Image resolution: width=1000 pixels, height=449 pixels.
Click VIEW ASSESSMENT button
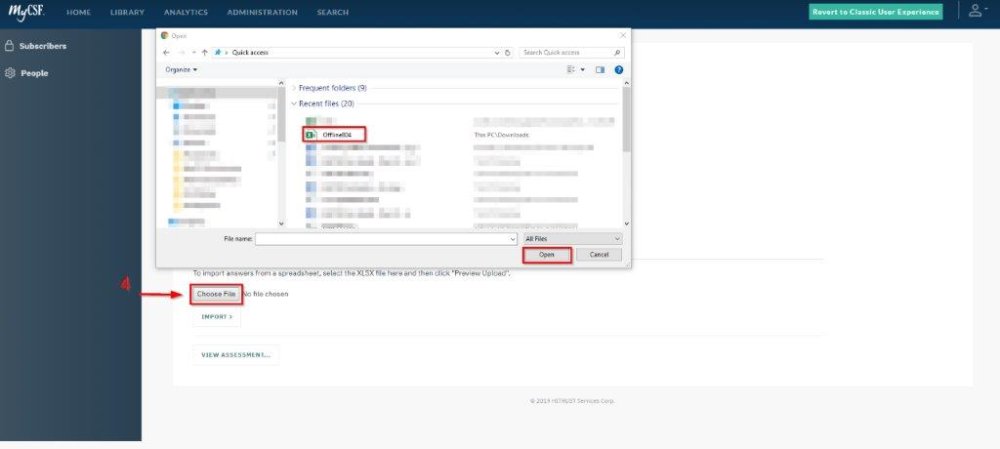tap(235, 355)
